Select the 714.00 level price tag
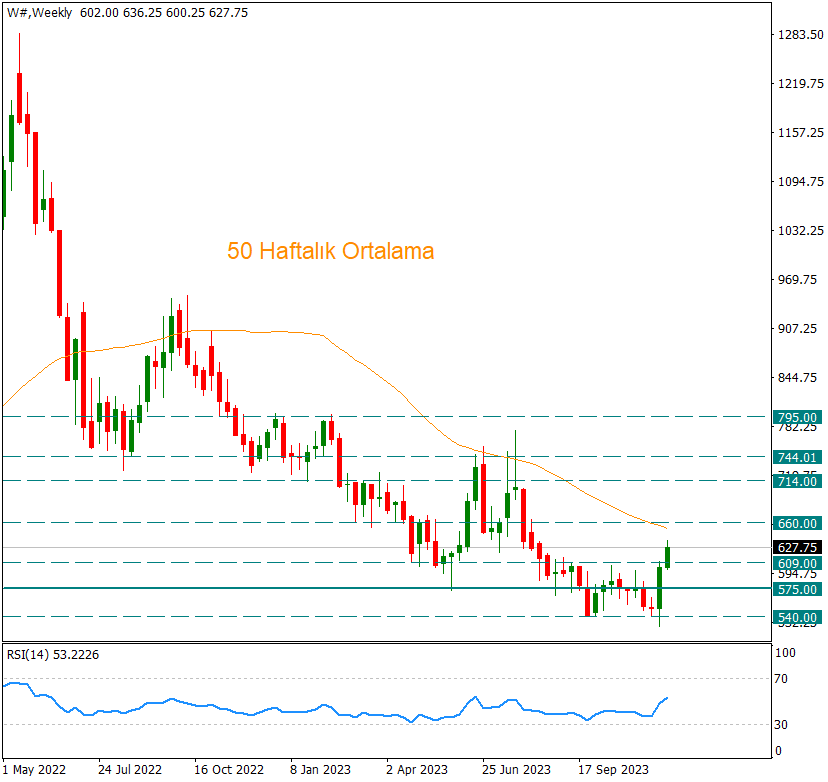Viewport: 828px width, 782px height. click(x=797, y=481)
